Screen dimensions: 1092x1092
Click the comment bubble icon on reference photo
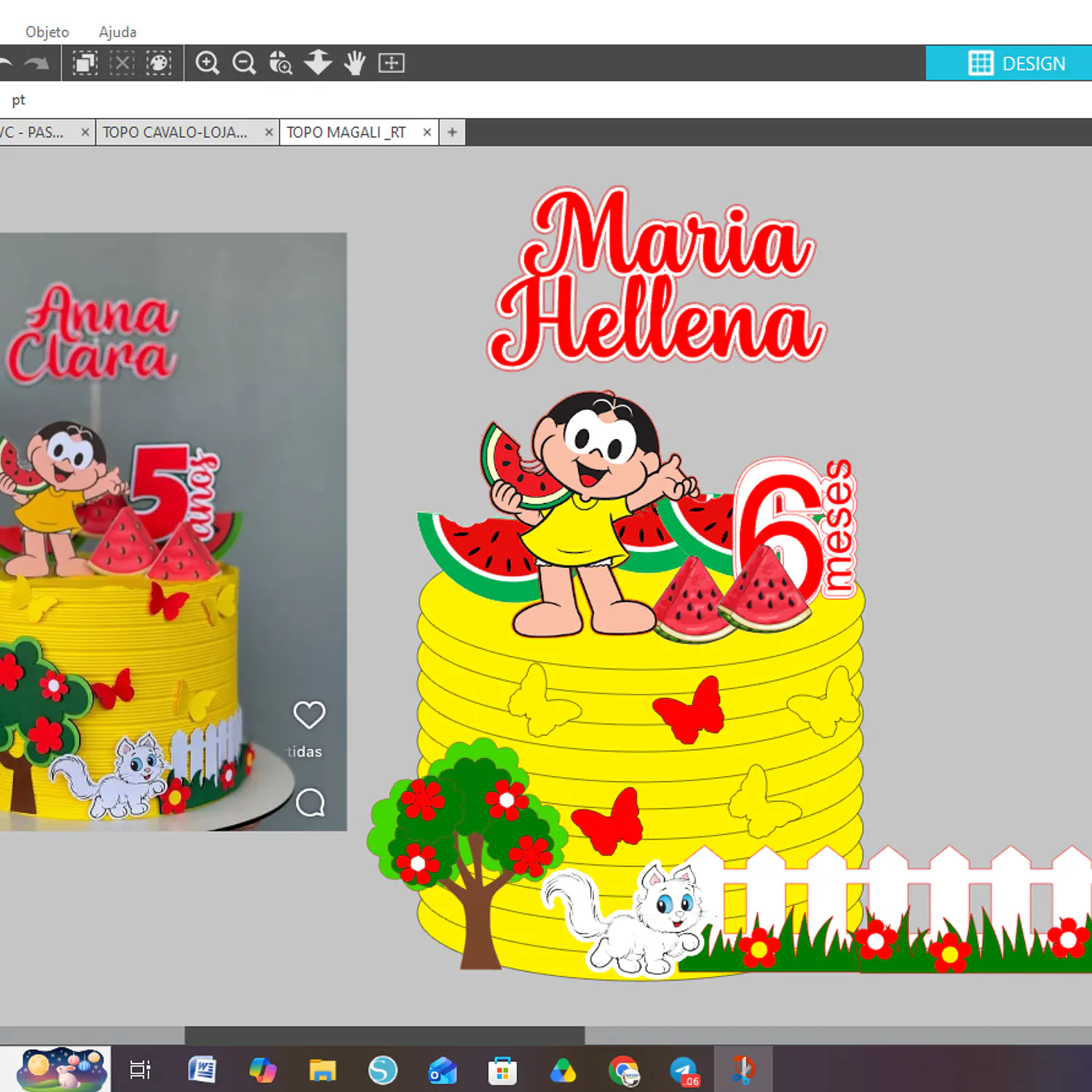[310, 803]
